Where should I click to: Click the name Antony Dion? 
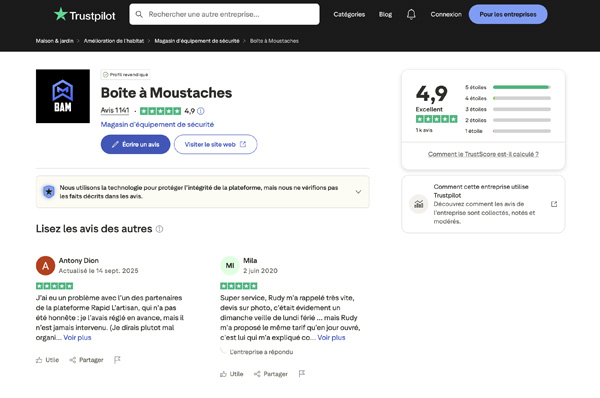[78, 261]
